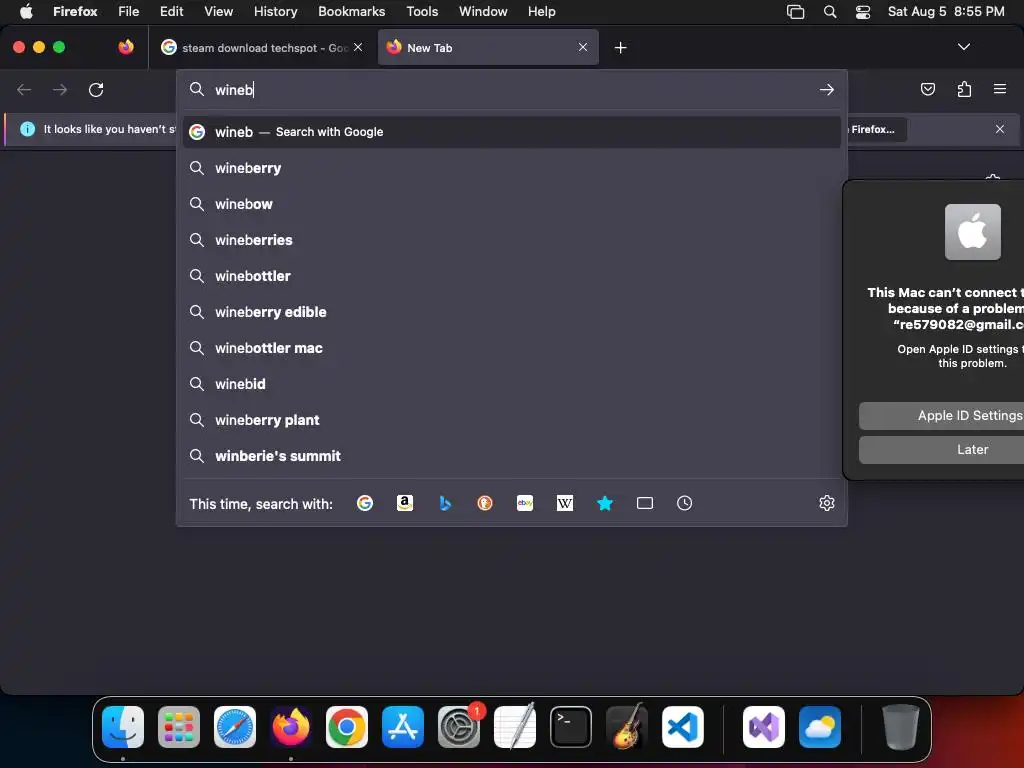Open the Firefox app menu
This screenshot has width=1024, height=768.
tap(75, 11)
